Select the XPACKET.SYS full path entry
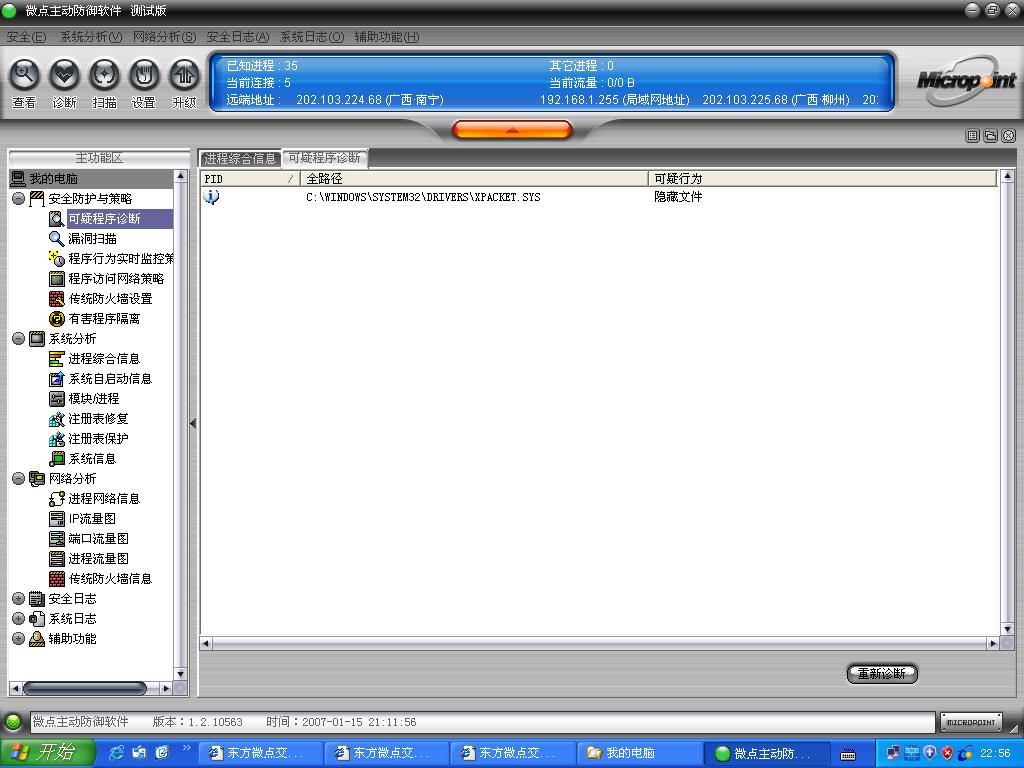The image size is (1024, 768). (423, 197)
